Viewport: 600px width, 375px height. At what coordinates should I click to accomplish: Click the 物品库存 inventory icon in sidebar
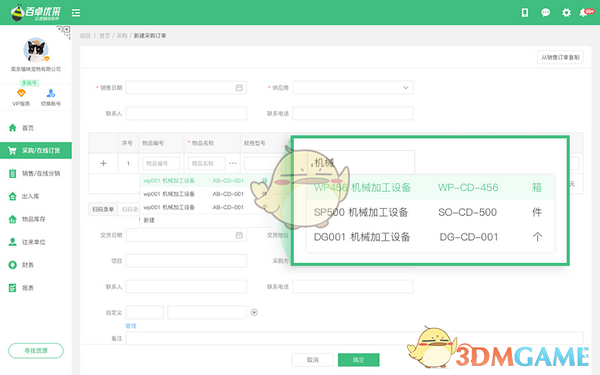coord(13,219)
